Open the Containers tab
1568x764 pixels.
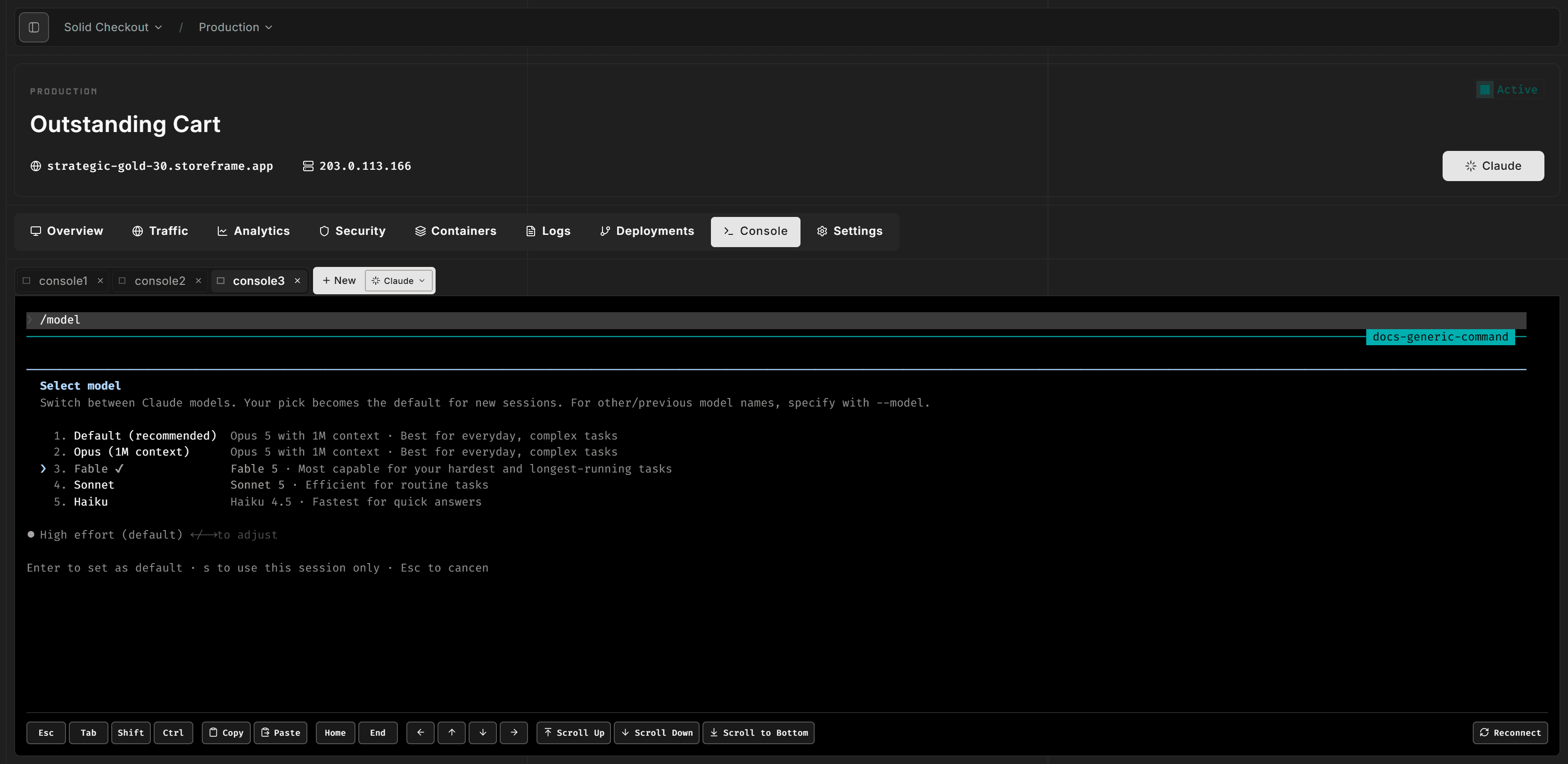[x=456, y=232]
